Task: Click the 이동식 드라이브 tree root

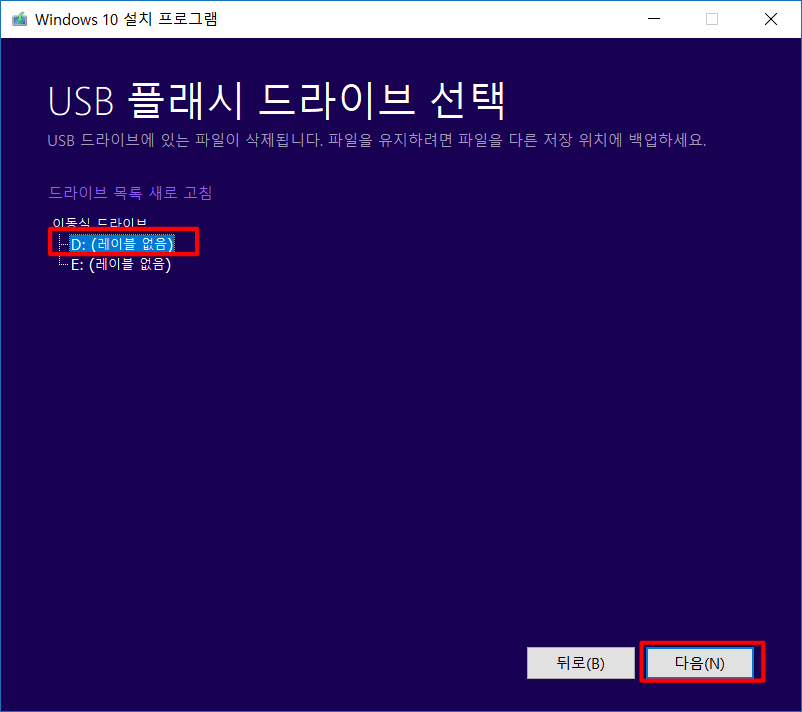Action: point(100,223)
